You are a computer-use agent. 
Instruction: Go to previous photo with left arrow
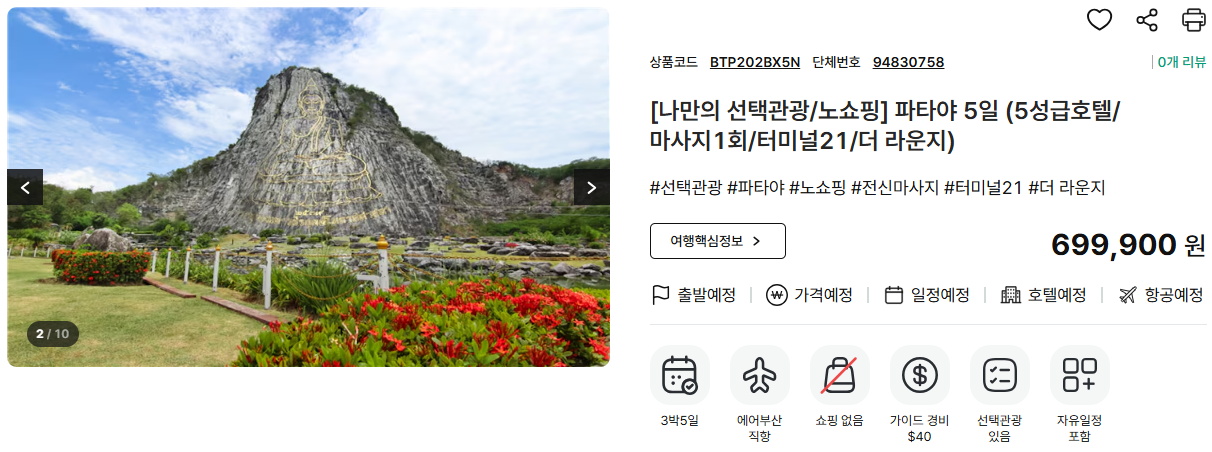25,187
